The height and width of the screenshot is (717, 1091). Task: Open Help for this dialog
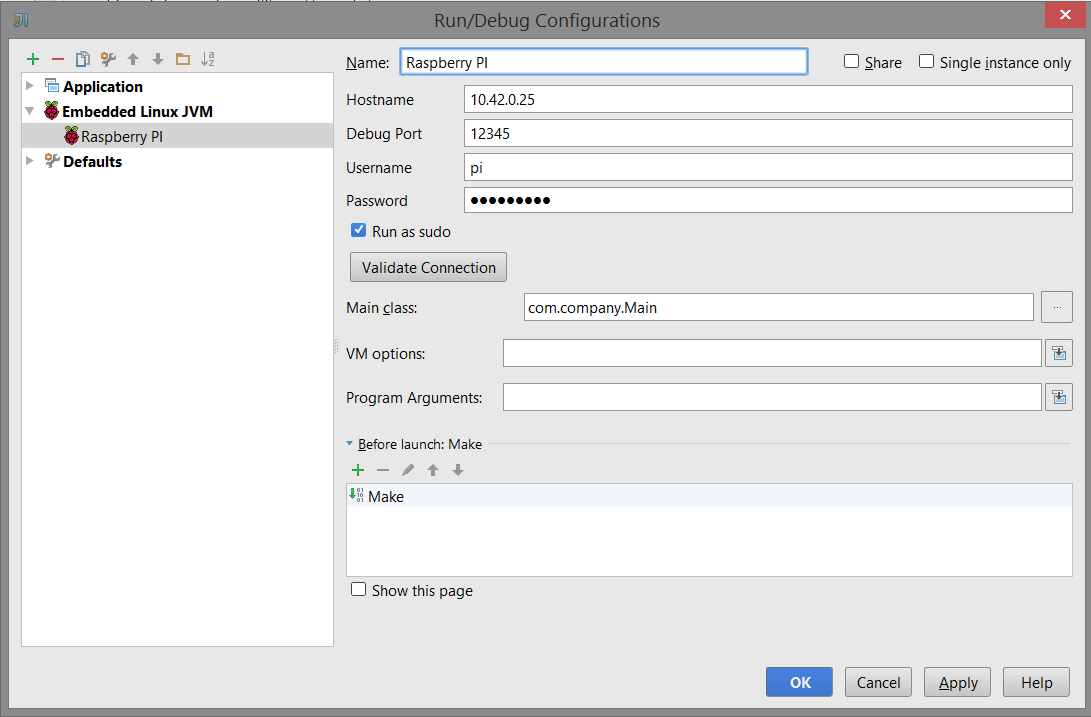(1036, 682)
